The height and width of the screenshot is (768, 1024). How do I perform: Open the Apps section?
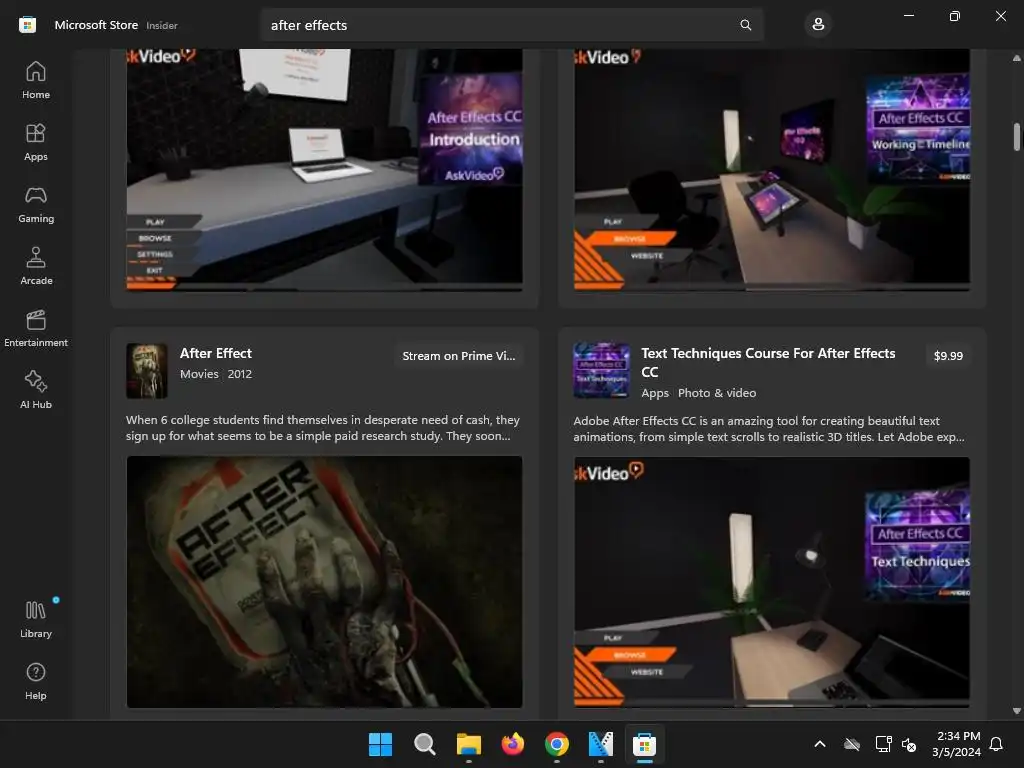[36, 142]
